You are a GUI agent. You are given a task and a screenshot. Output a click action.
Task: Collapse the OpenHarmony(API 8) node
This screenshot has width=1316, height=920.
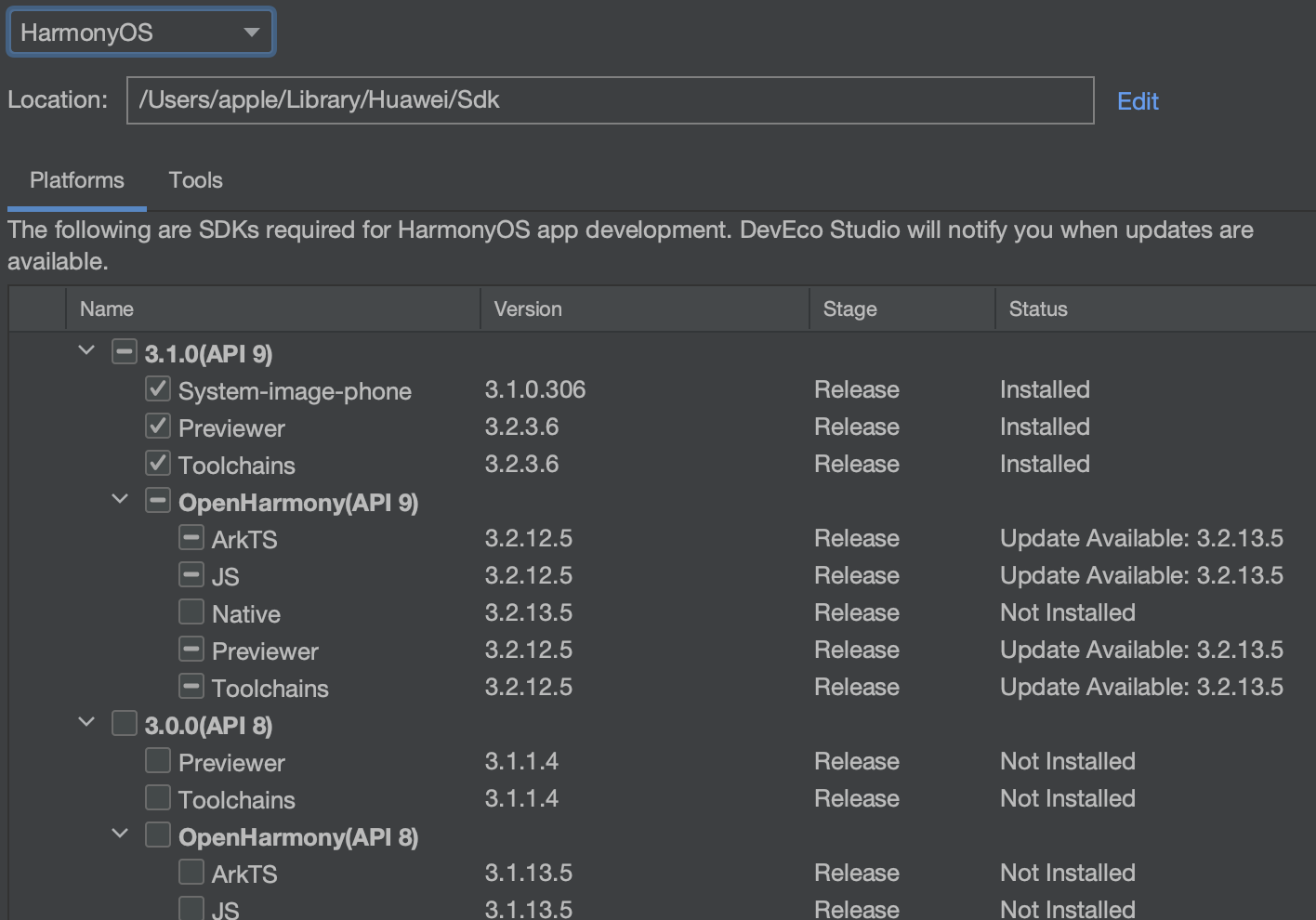pos(120,835)
